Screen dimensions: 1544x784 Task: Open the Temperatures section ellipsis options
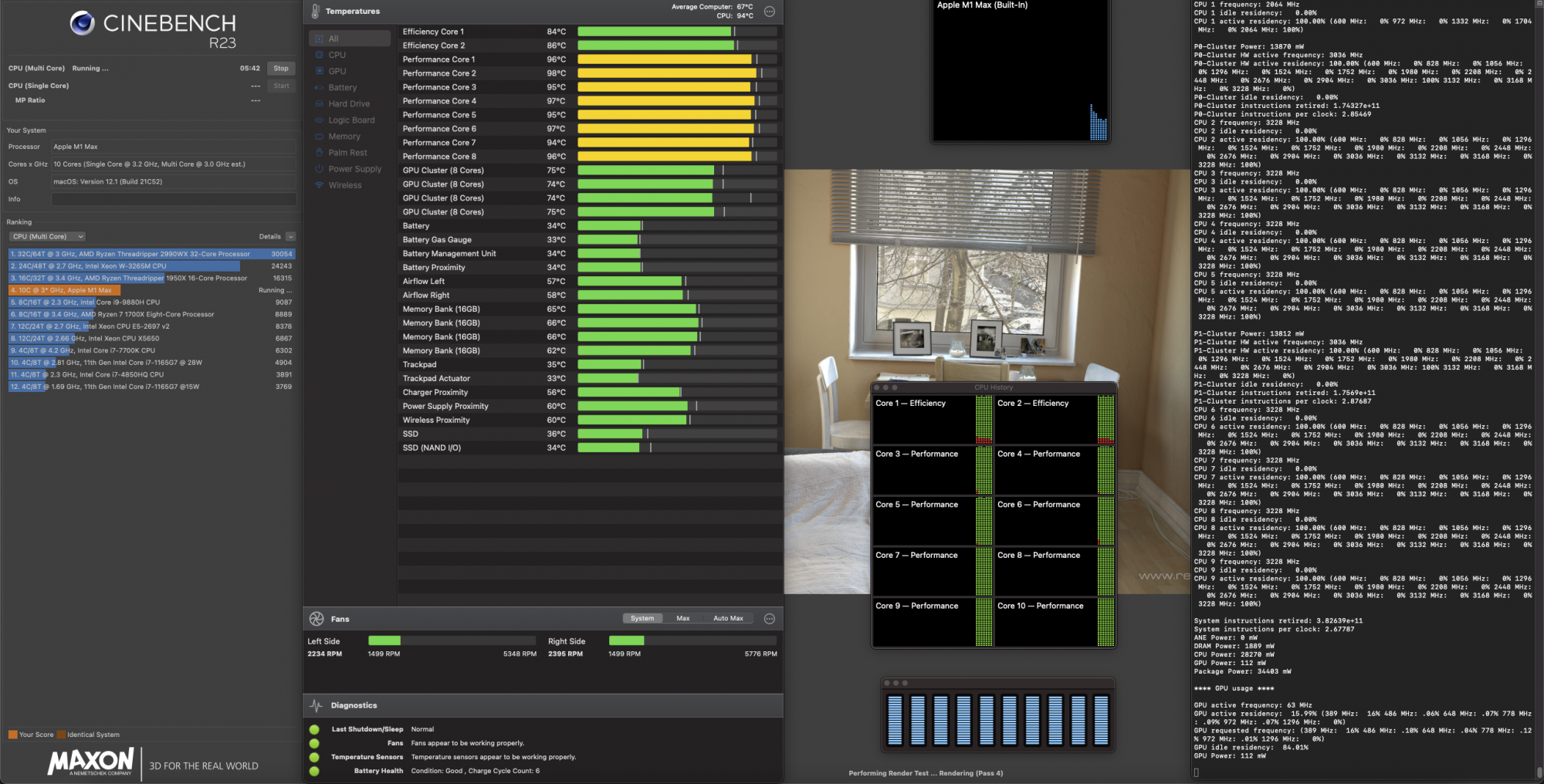(x=769, y=12)
